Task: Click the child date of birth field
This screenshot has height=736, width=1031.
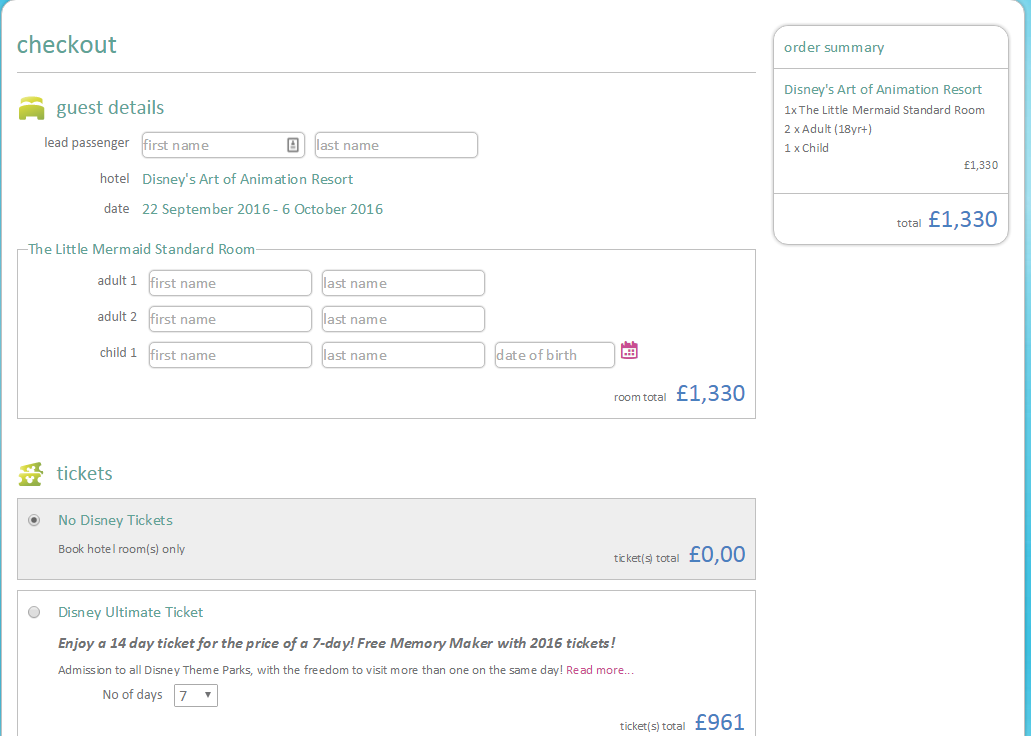Action: [x=554, y=355]
